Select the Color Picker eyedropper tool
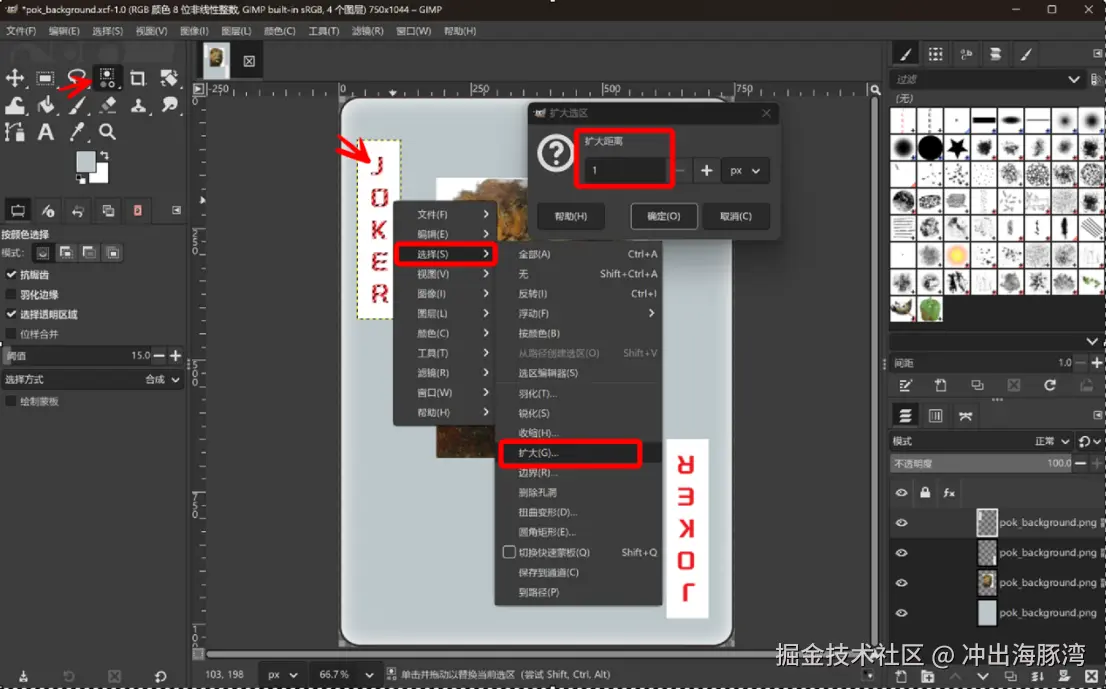Screen dimensions: 1107x690 tap(76, 132)
